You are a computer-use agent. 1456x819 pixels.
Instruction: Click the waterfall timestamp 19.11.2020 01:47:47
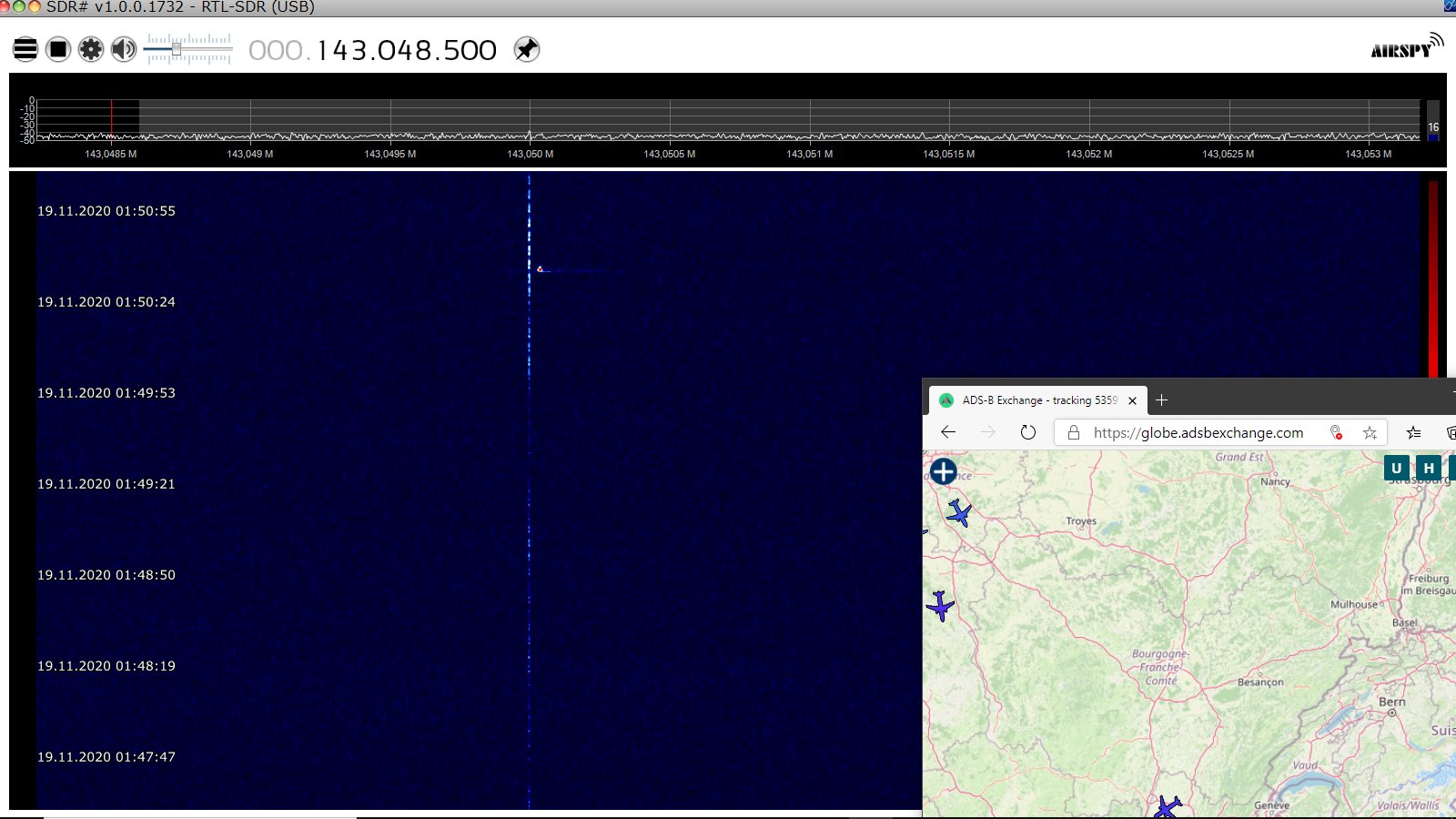click(x=106, y=757)
